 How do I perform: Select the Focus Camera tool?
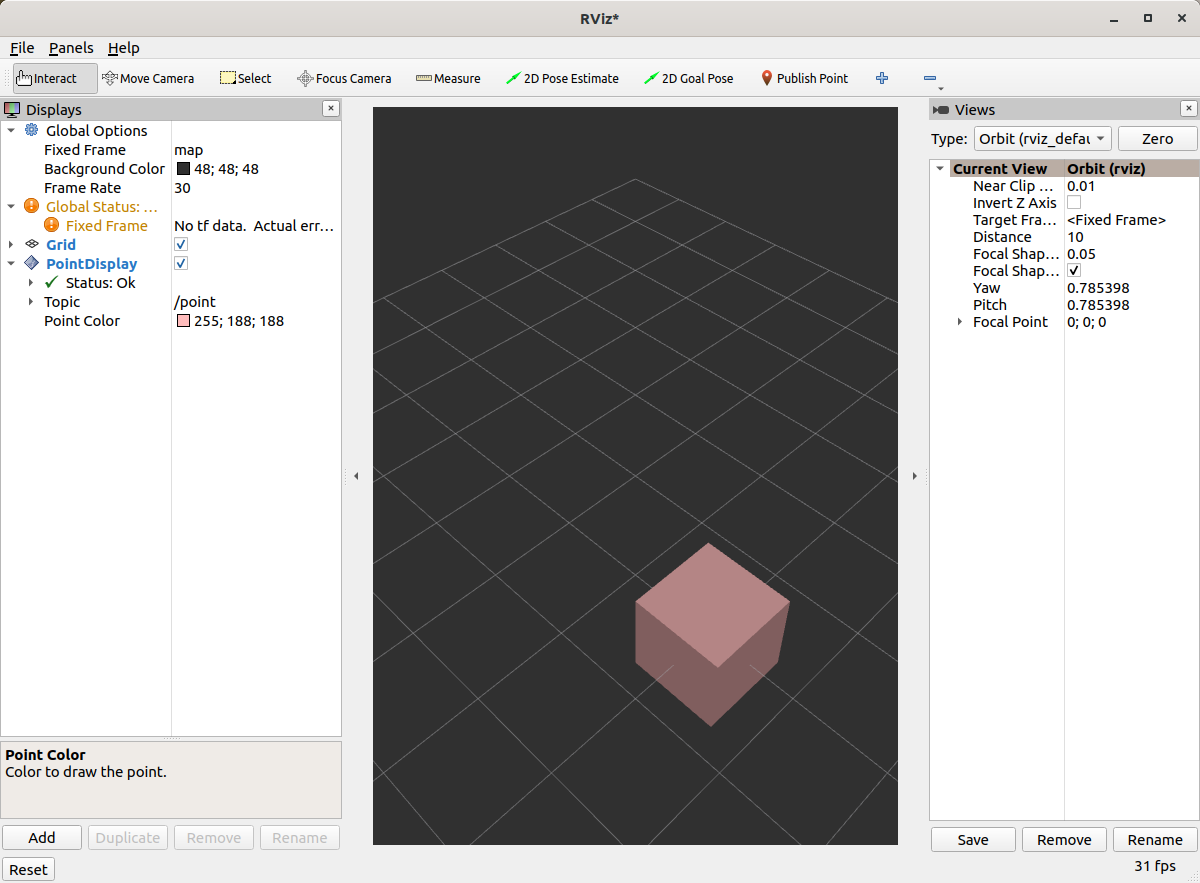point(344,78)
